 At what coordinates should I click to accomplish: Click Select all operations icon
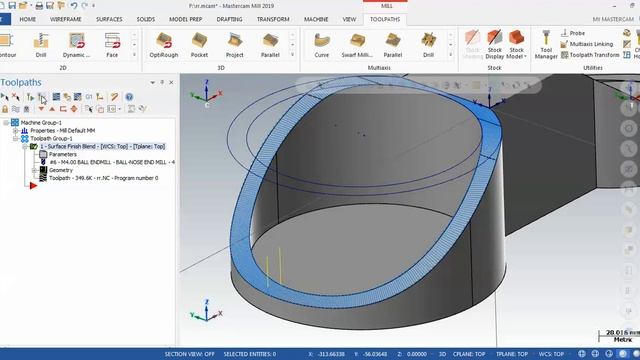(4, 97)
